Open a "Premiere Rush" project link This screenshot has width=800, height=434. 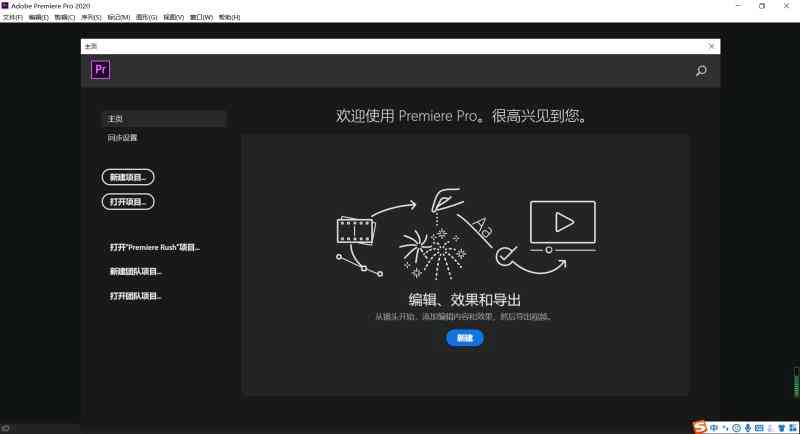(155, 247)
